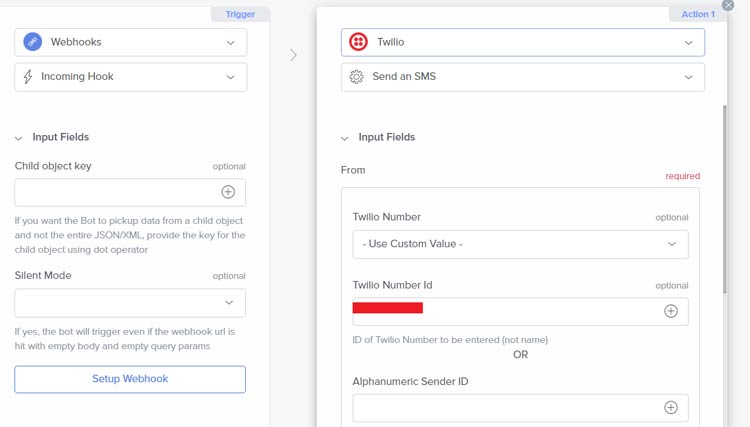Viewport: 750px width, 427px height.
Task: Click the 'Child object key' label
Action: [x=53, y=166]
